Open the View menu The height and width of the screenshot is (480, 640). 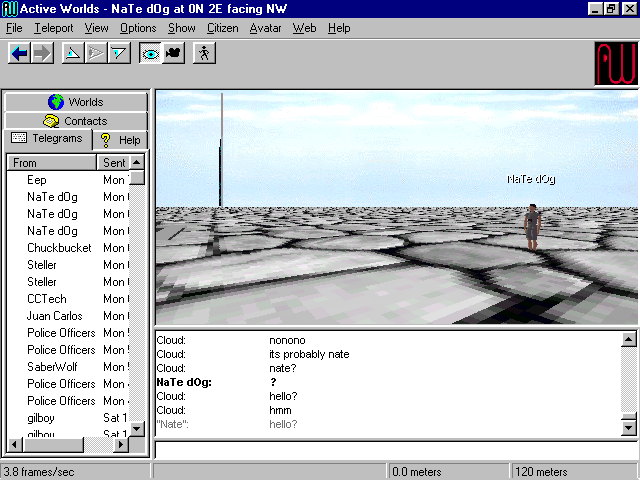(96, 28)
